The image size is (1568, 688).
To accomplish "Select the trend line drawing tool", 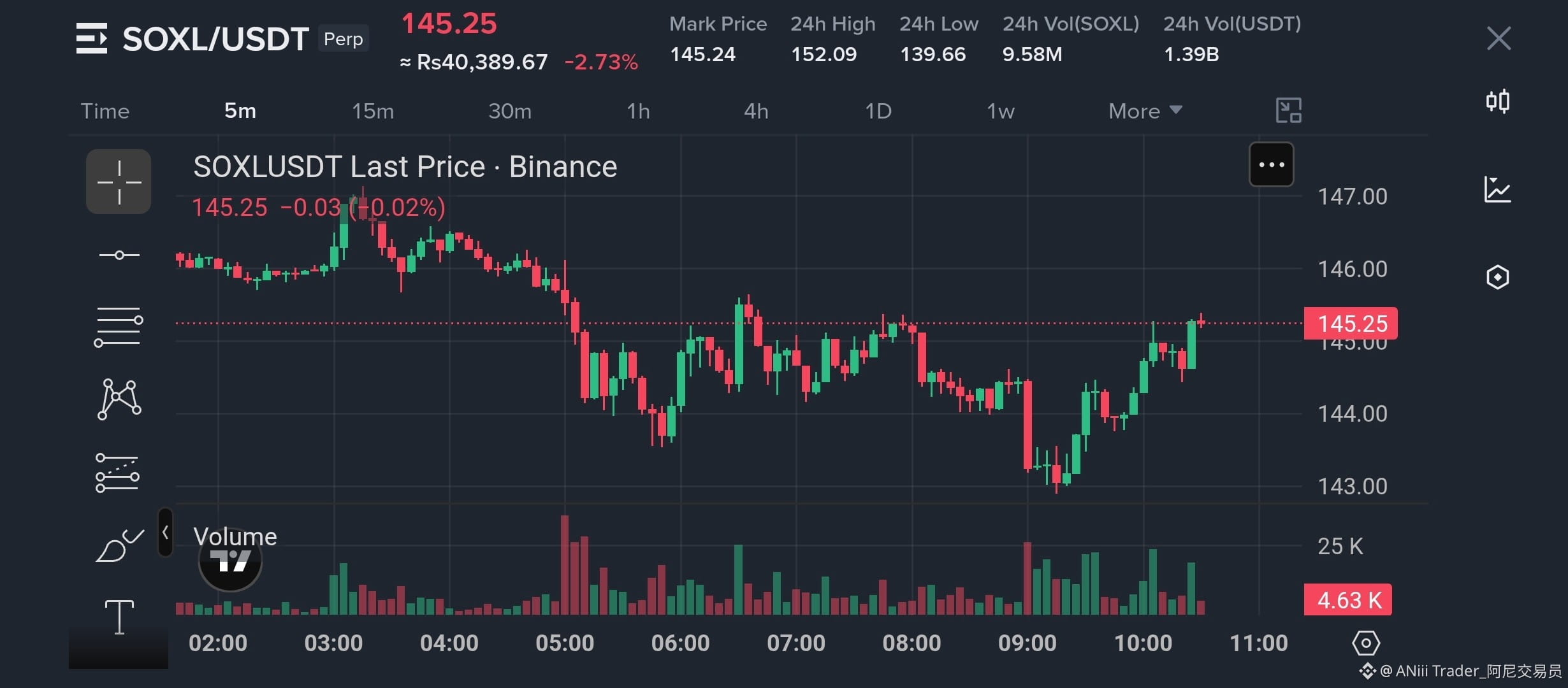I will [x=119, y=255].
